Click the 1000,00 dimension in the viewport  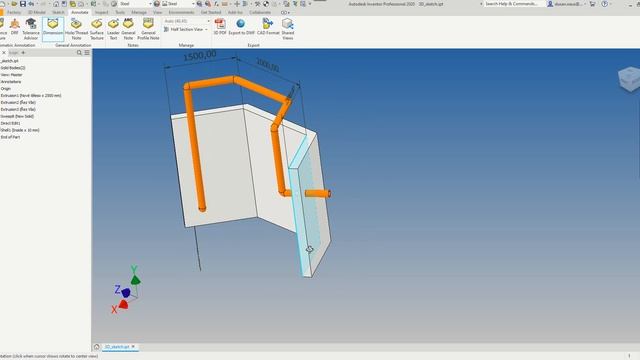pos(268,64)
